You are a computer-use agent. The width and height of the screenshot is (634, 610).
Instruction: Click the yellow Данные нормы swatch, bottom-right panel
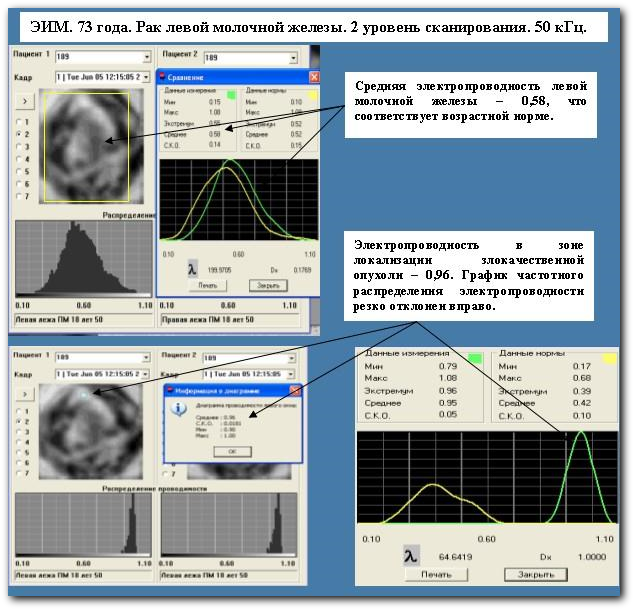pyautogui.click(x=610, y=357)
